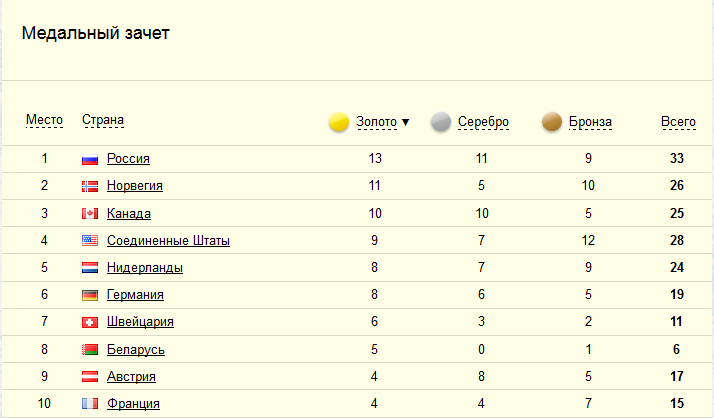Click the bronze medal icon

pos(552,122)
